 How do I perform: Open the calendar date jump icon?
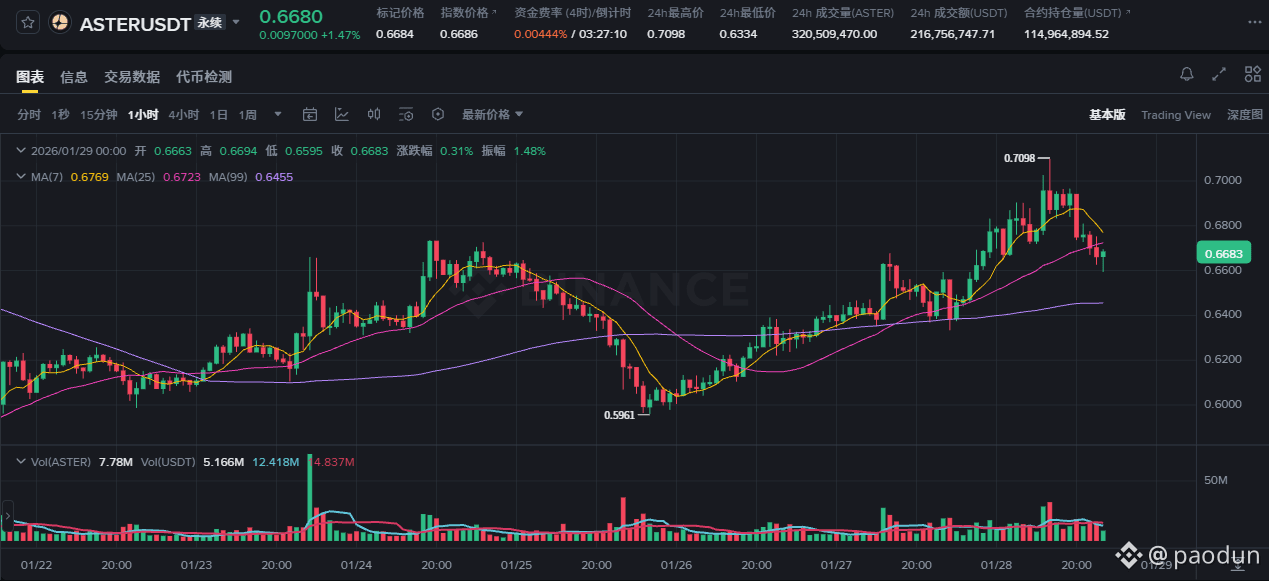pos(310,115)
